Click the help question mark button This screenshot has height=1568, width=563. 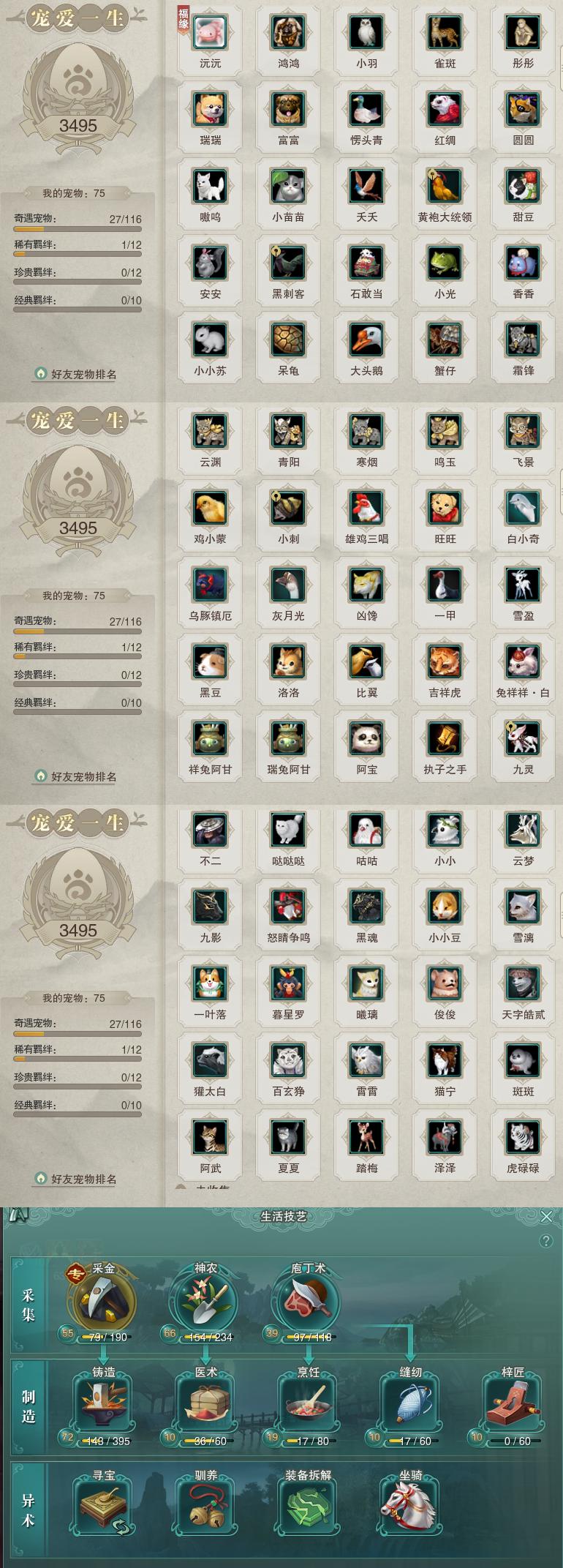[545, 1241]
